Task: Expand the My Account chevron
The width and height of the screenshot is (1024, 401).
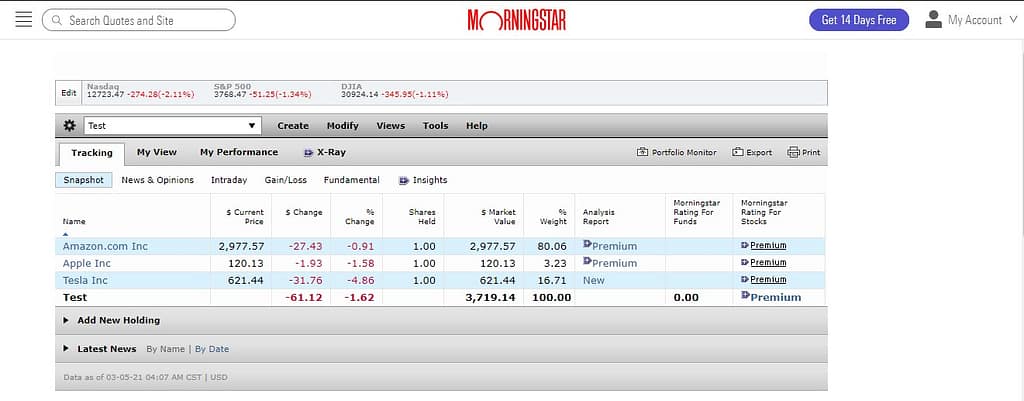Action: coord(1014,20)
